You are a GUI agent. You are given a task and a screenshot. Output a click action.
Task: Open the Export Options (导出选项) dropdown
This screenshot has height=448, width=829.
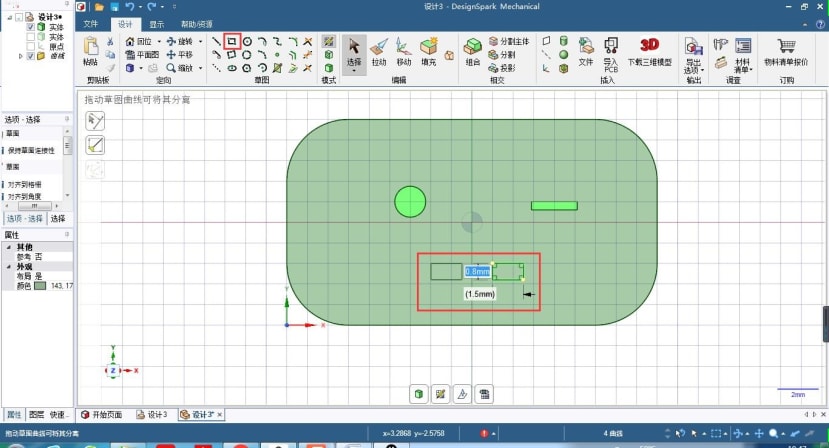tap(702, 70)
